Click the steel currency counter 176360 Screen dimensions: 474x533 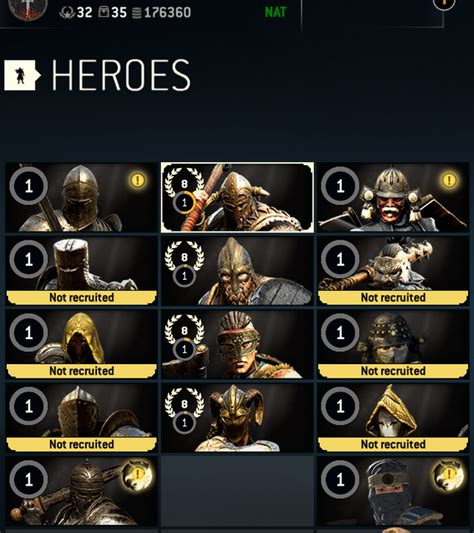pos(162,13)
